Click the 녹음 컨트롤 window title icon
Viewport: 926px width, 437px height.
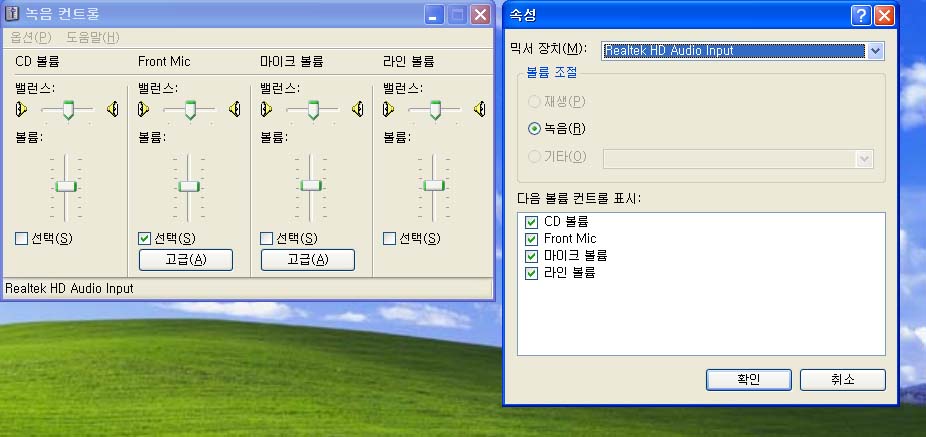(11, 14)
